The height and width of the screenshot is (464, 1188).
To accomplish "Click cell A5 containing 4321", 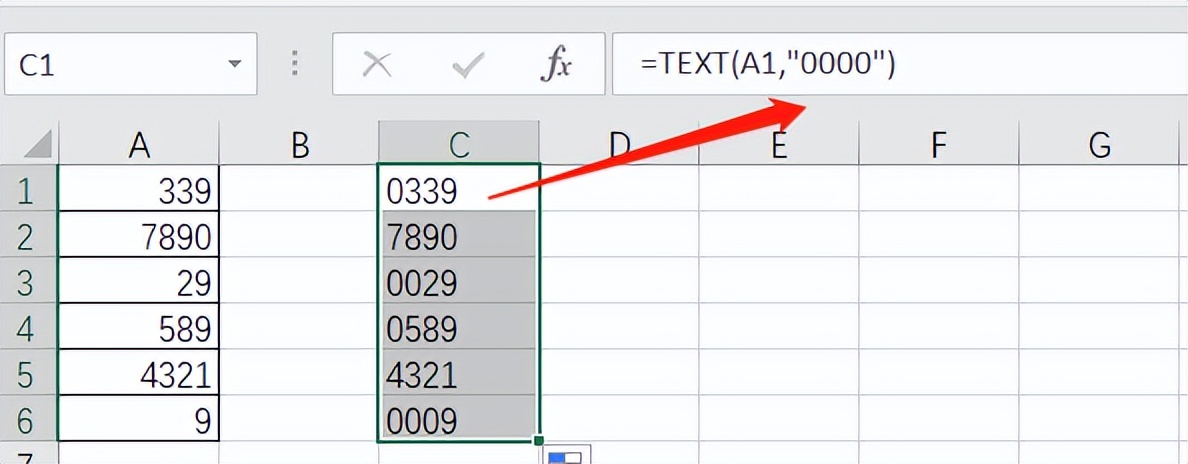I will [x=139, y=374].
